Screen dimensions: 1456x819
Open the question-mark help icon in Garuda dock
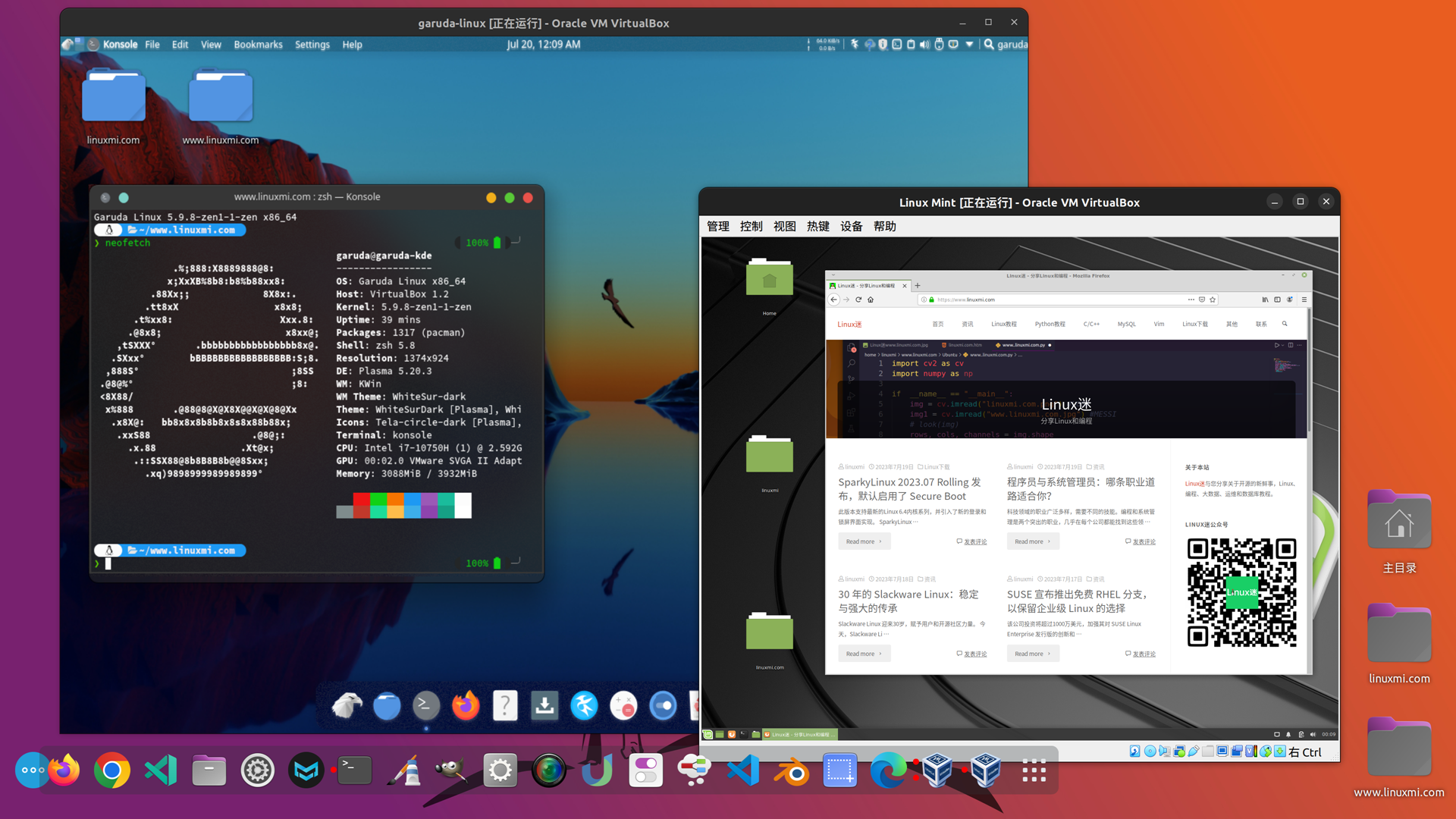(505, 706)
